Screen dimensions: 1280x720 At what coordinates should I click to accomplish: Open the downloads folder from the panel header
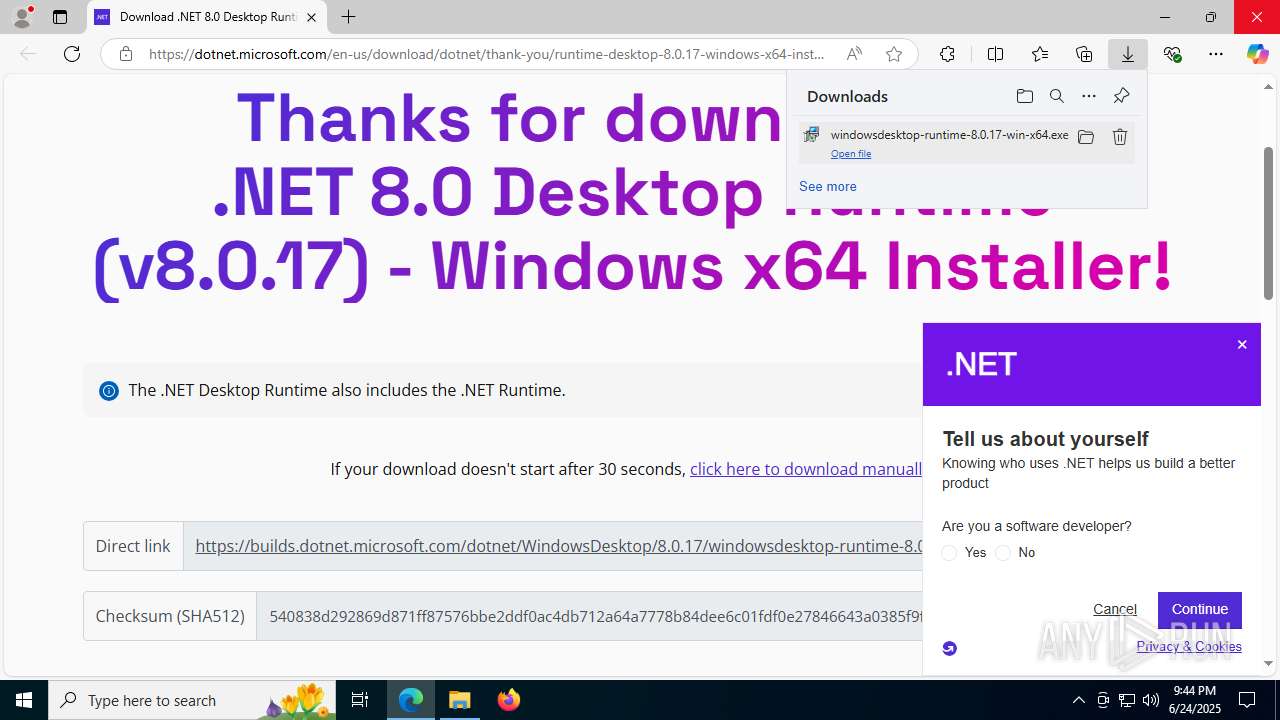tap(1024, 96)
